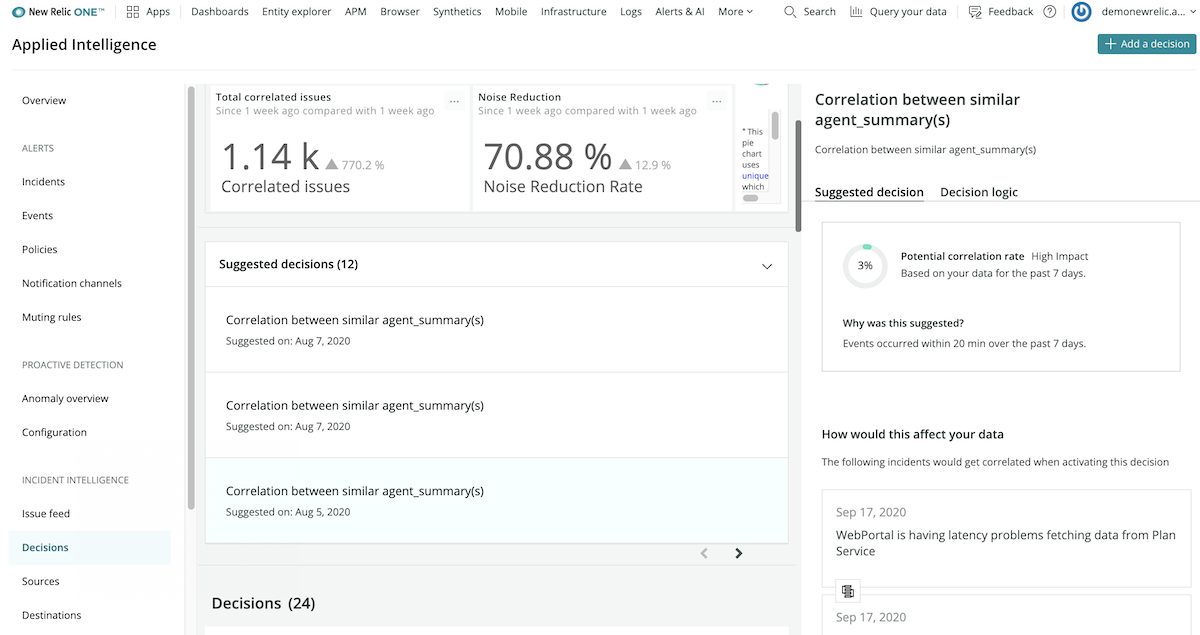Open Destinations in the sidebar
The width and height of the screenshot is (1200, 635).
pyautogui.click(x=52, y=616)
